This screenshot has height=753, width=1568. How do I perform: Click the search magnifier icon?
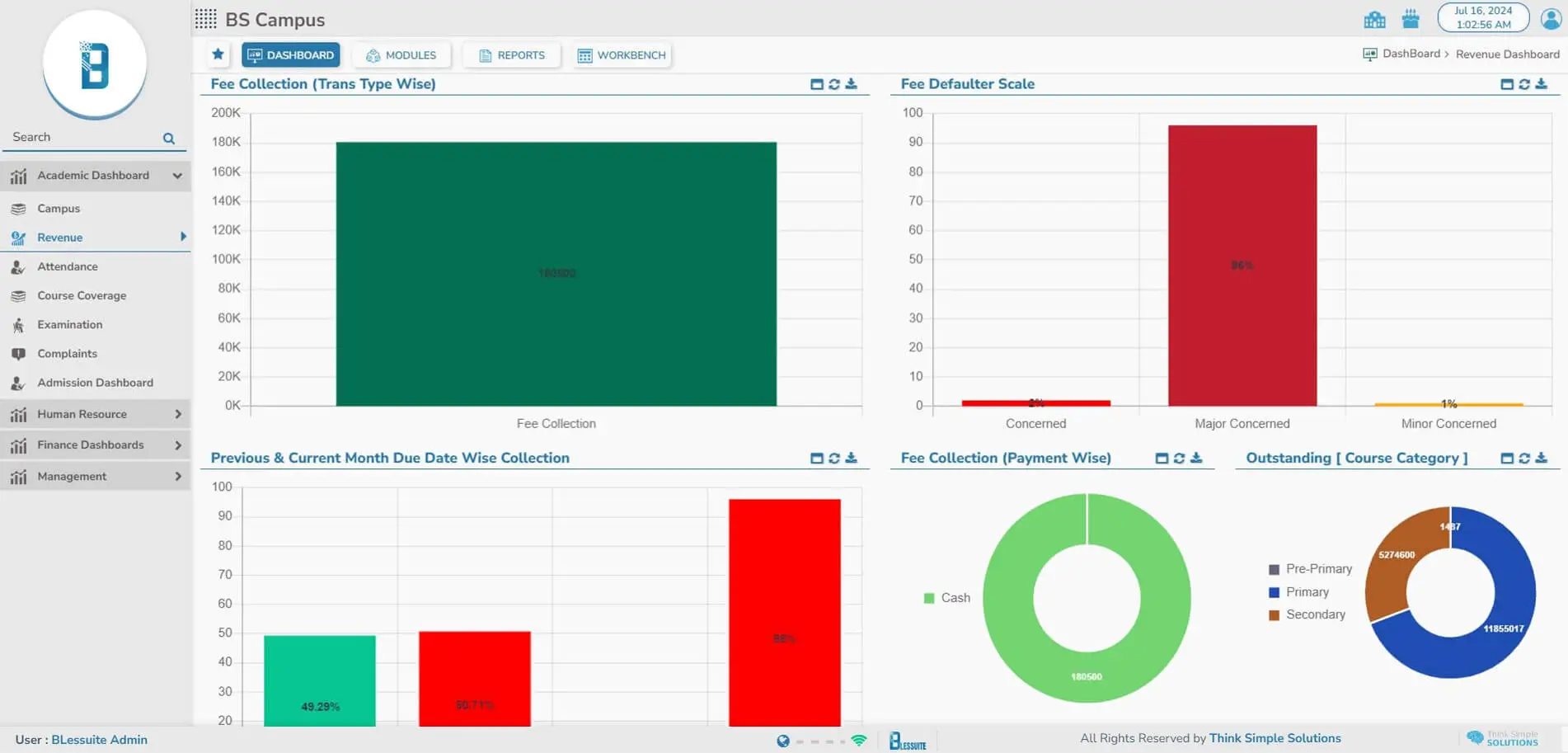[x=169, y=139]
